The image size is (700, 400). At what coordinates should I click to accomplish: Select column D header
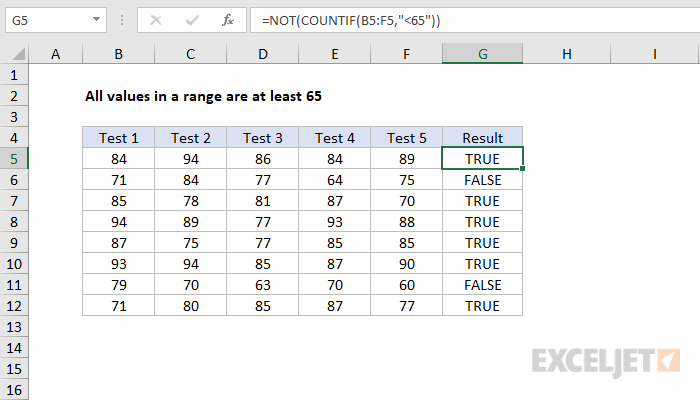tap(262, 54)
